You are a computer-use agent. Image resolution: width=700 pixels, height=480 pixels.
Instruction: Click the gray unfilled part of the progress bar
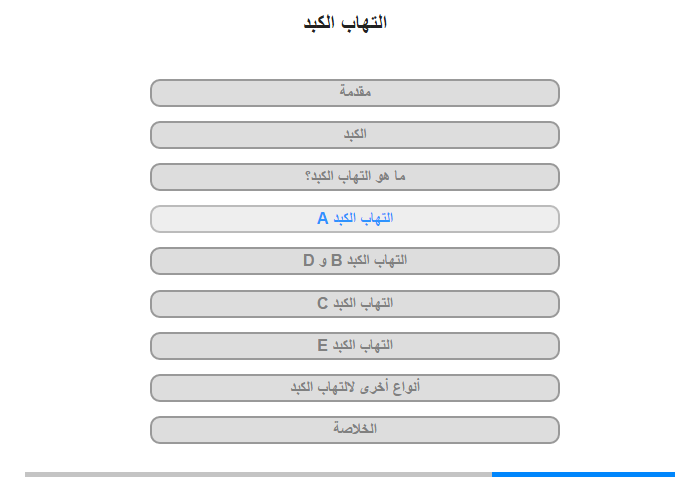pyautogui.click(x=258, y=474)
